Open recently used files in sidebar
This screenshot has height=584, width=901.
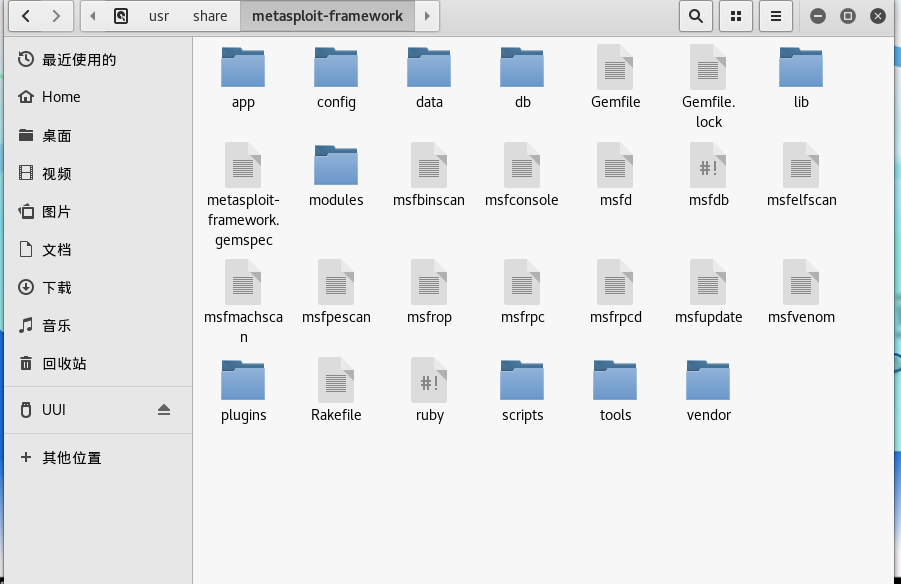(98, 60)
